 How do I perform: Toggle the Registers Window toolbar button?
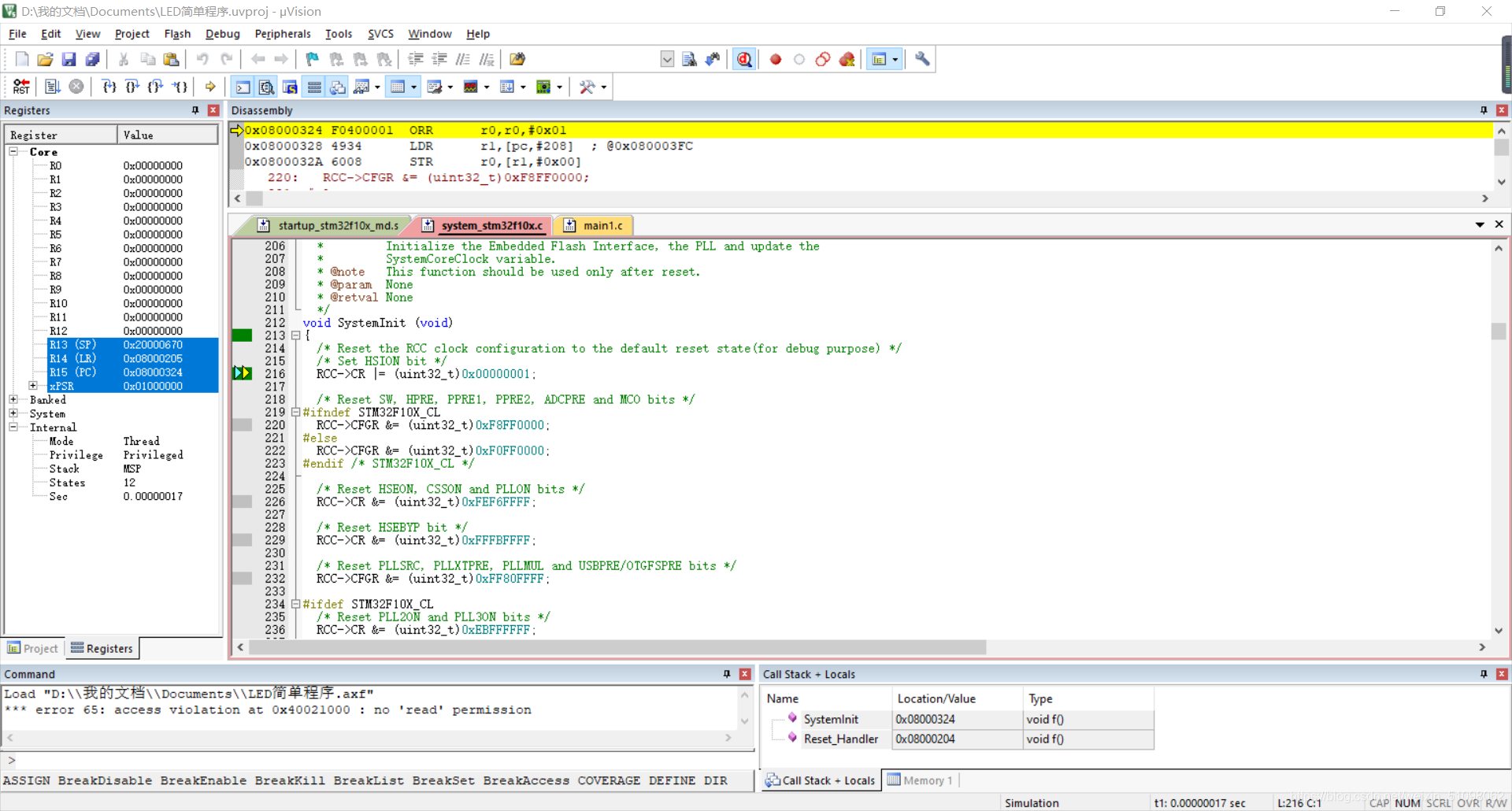pyautogui.click(x=314, y=87)
